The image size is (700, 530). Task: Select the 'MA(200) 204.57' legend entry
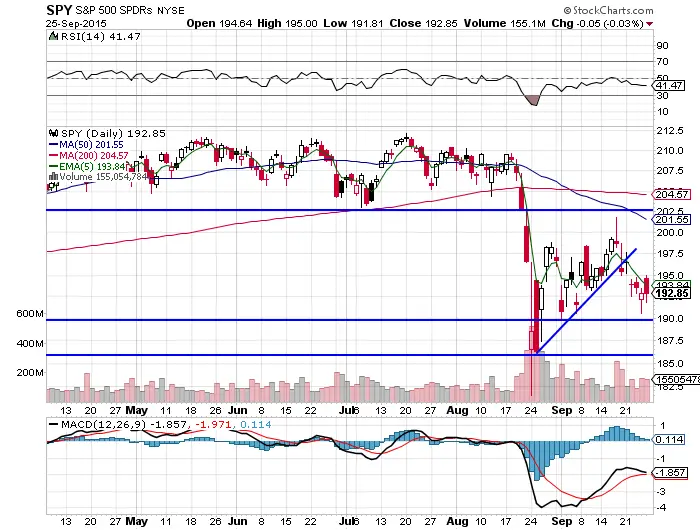pos(94,155)
